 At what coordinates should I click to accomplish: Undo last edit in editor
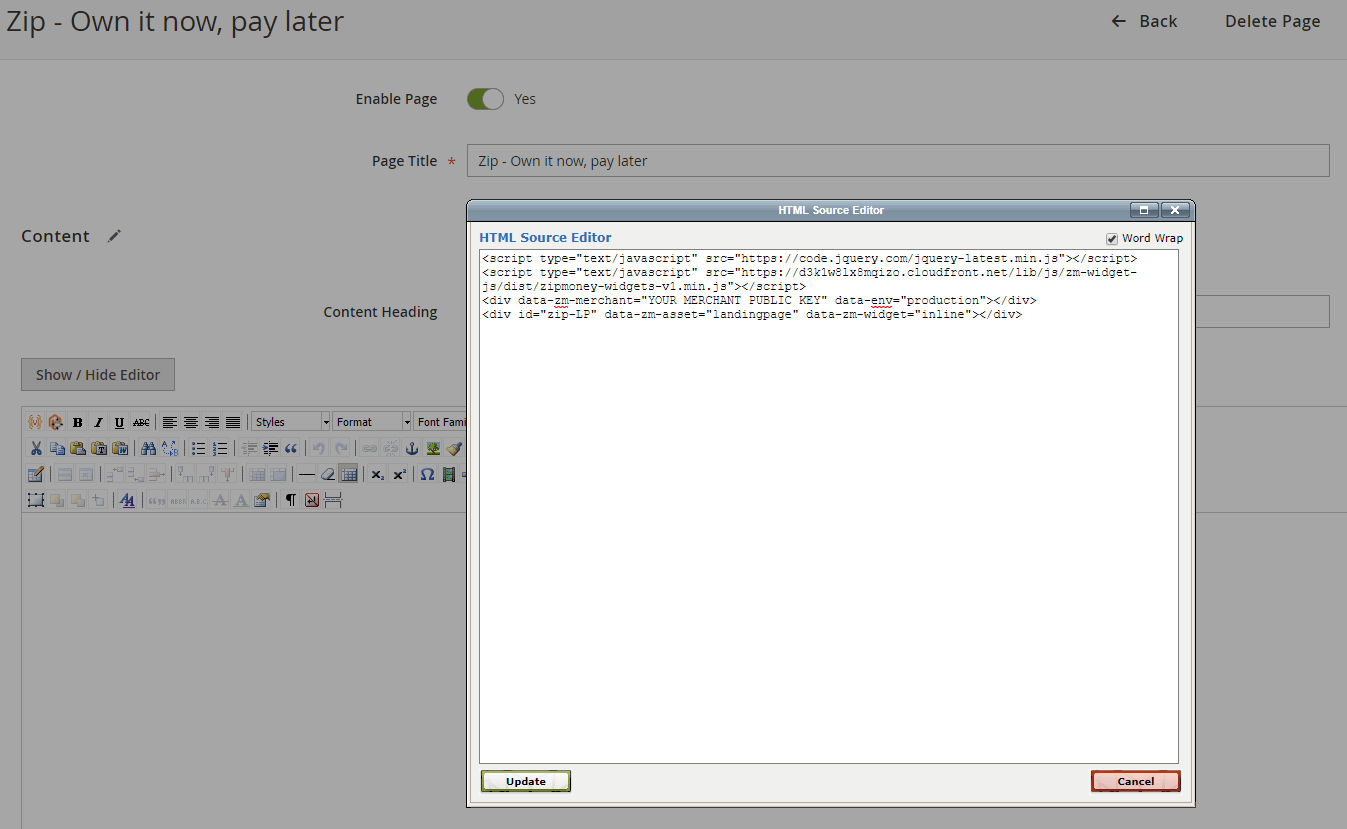coord(318,448)
